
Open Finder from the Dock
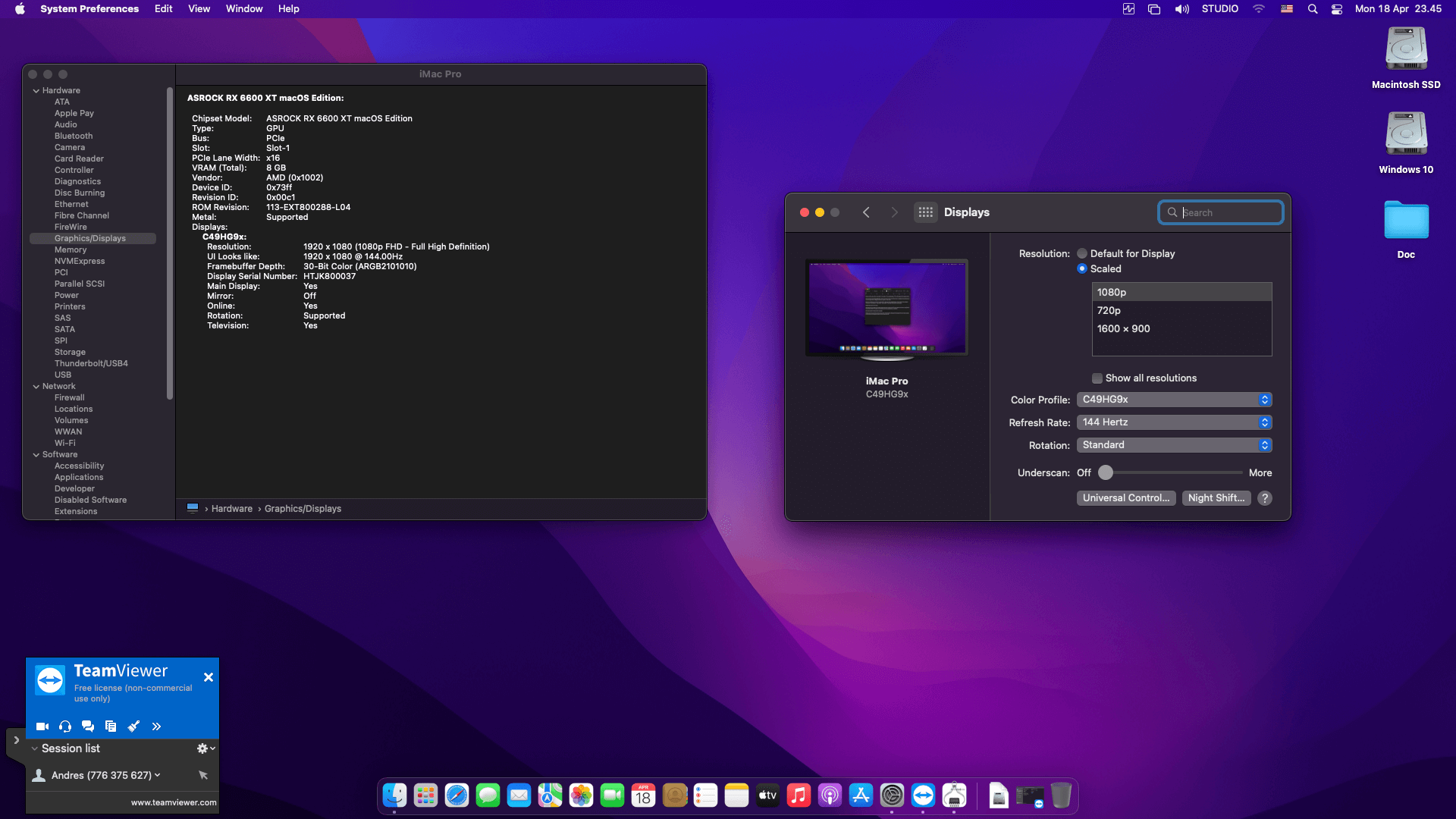tap(394, 795)
